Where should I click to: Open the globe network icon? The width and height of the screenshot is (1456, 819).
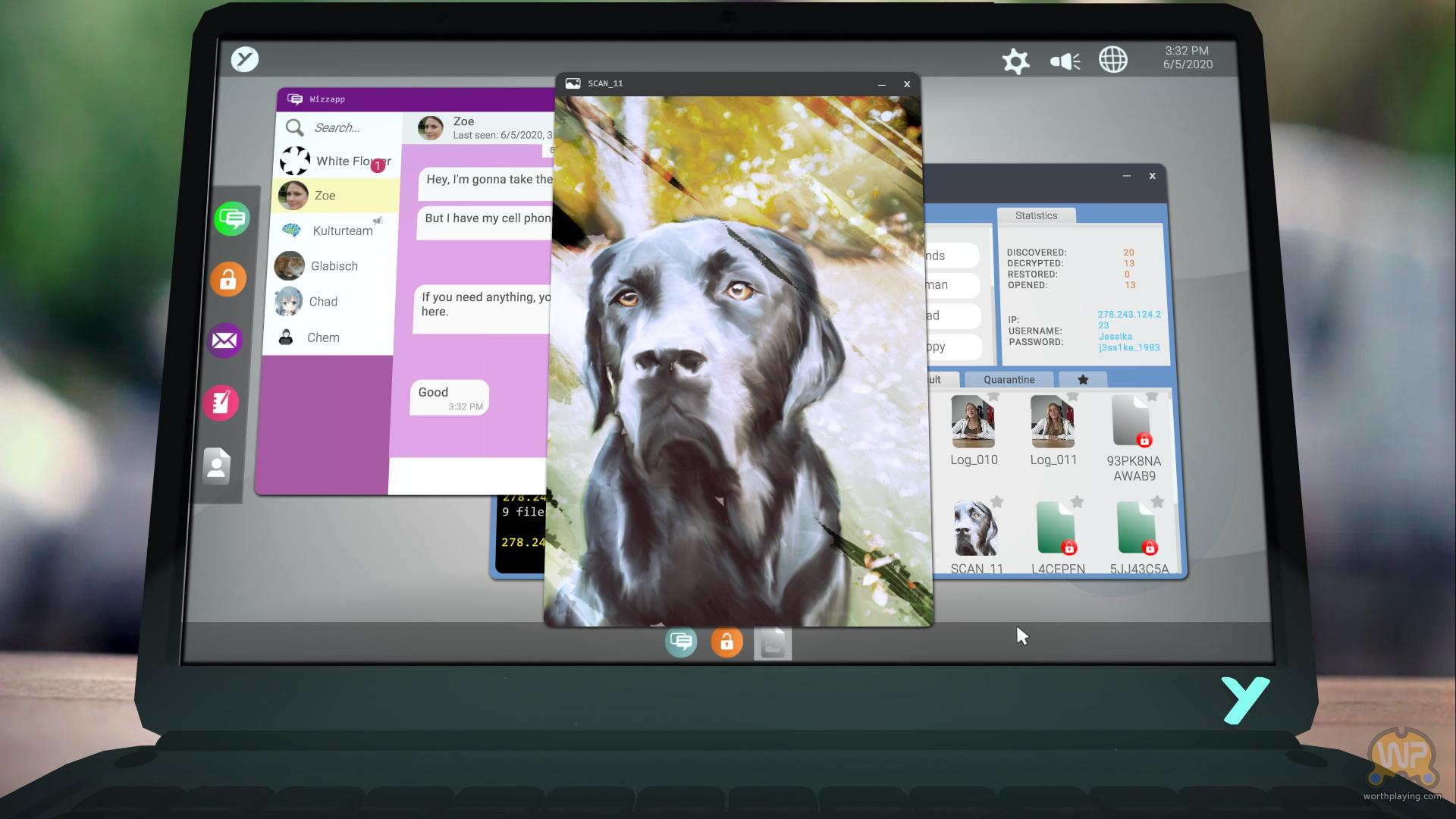point(1112,60)
